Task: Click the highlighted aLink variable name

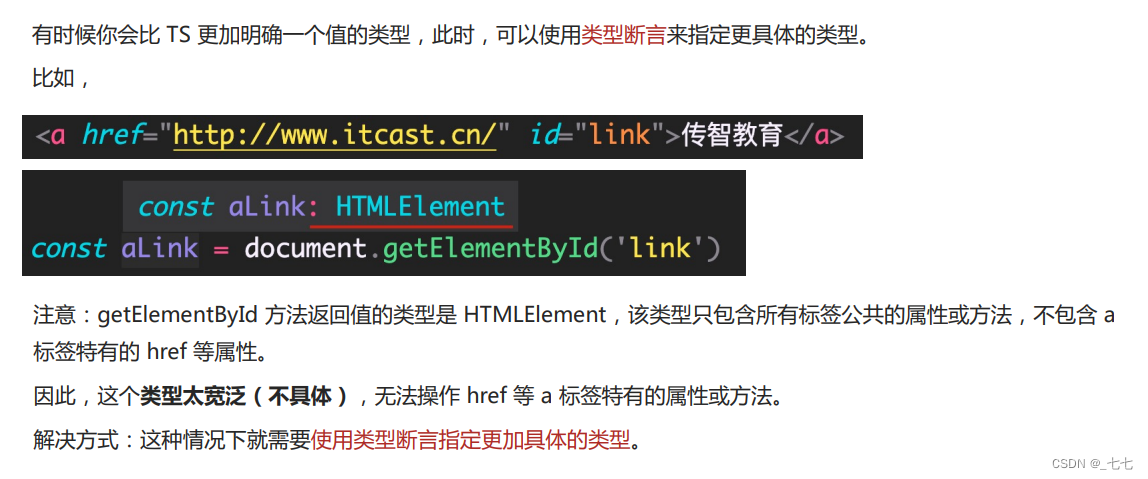Action: (160, 248)
